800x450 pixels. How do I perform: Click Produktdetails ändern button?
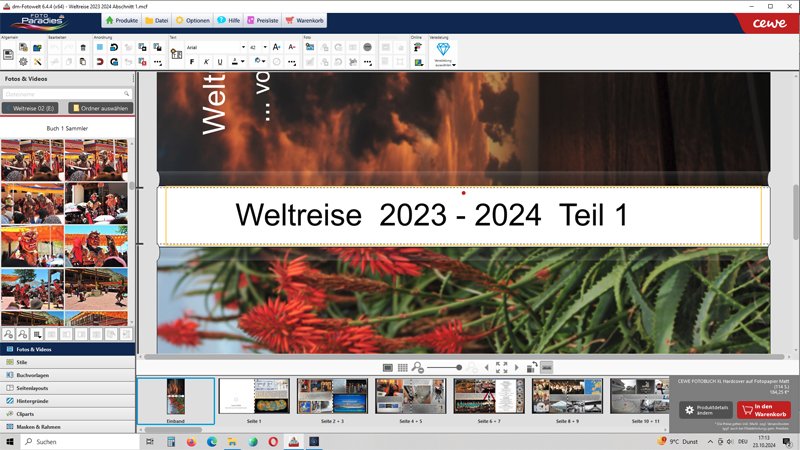pos(706,410)
